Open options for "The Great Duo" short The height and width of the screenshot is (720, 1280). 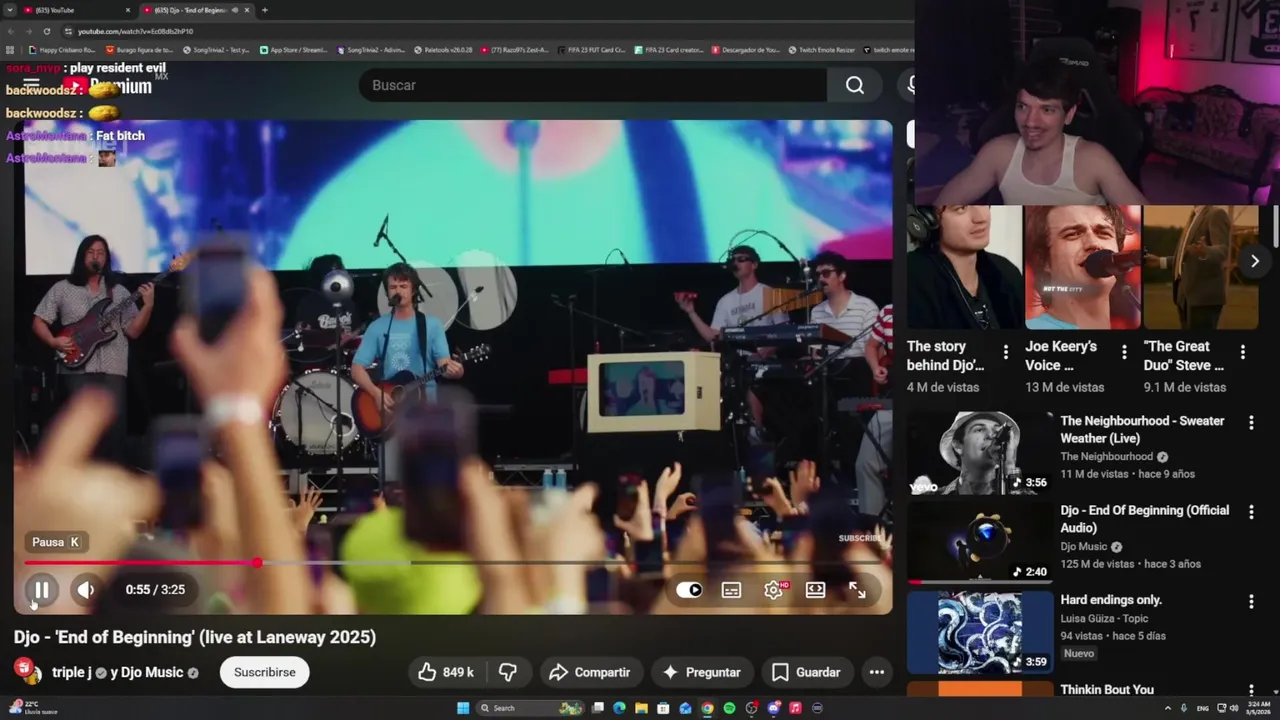pos(1243,352)
